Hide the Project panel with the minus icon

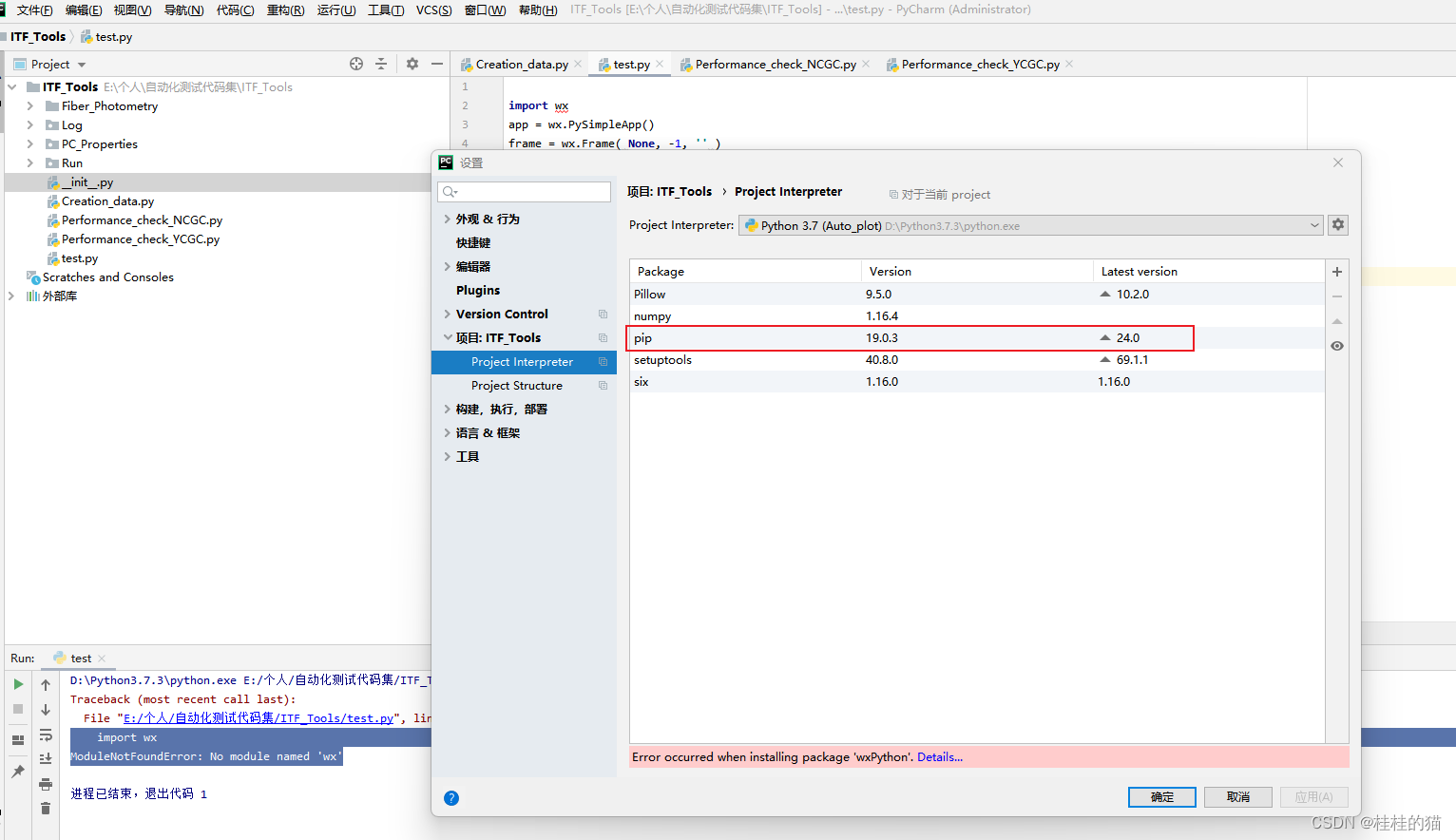click(437, 64)
